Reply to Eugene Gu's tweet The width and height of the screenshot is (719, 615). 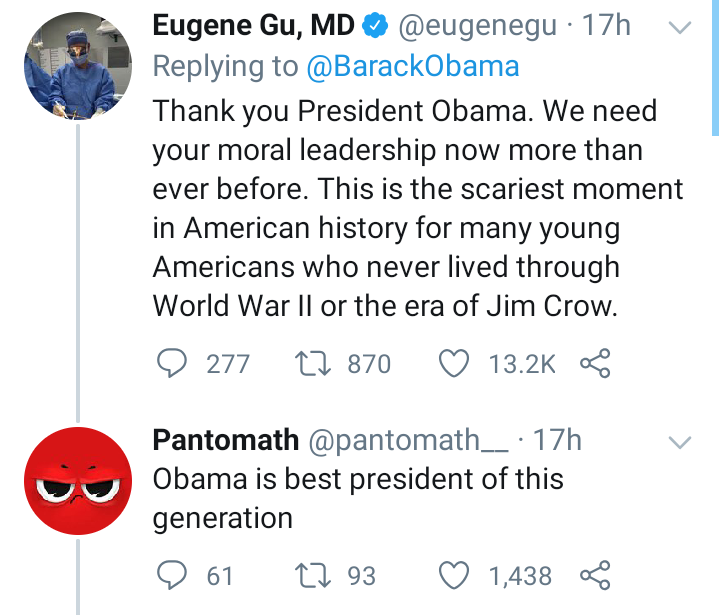coord(174,364)
